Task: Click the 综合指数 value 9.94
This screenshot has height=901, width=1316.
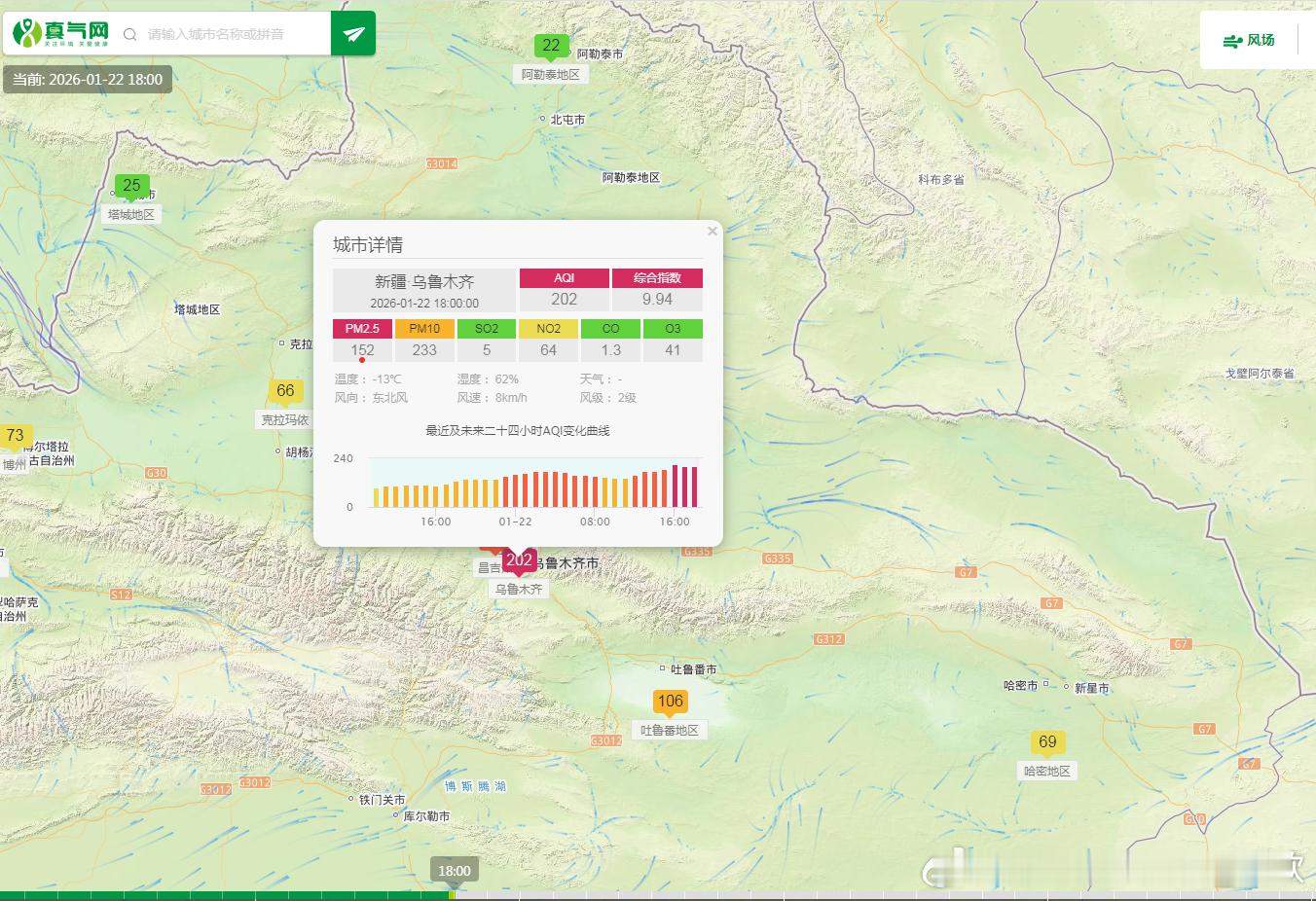Action: (657, 300)
